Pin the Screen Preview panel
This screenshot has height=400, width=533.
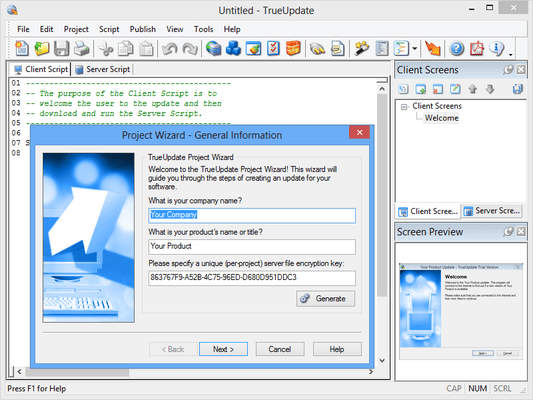point(508,232)
